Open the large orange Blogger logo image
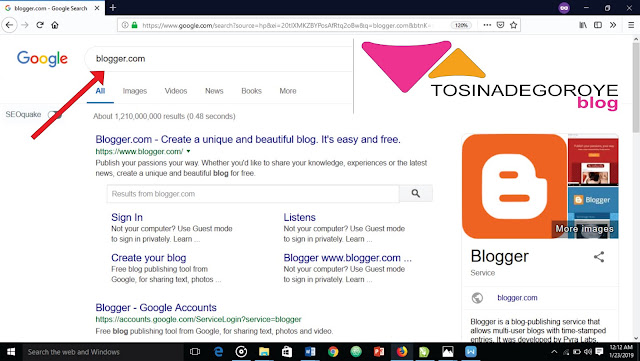640x361 pixels. pyautogui.click(x=514, y=186)
